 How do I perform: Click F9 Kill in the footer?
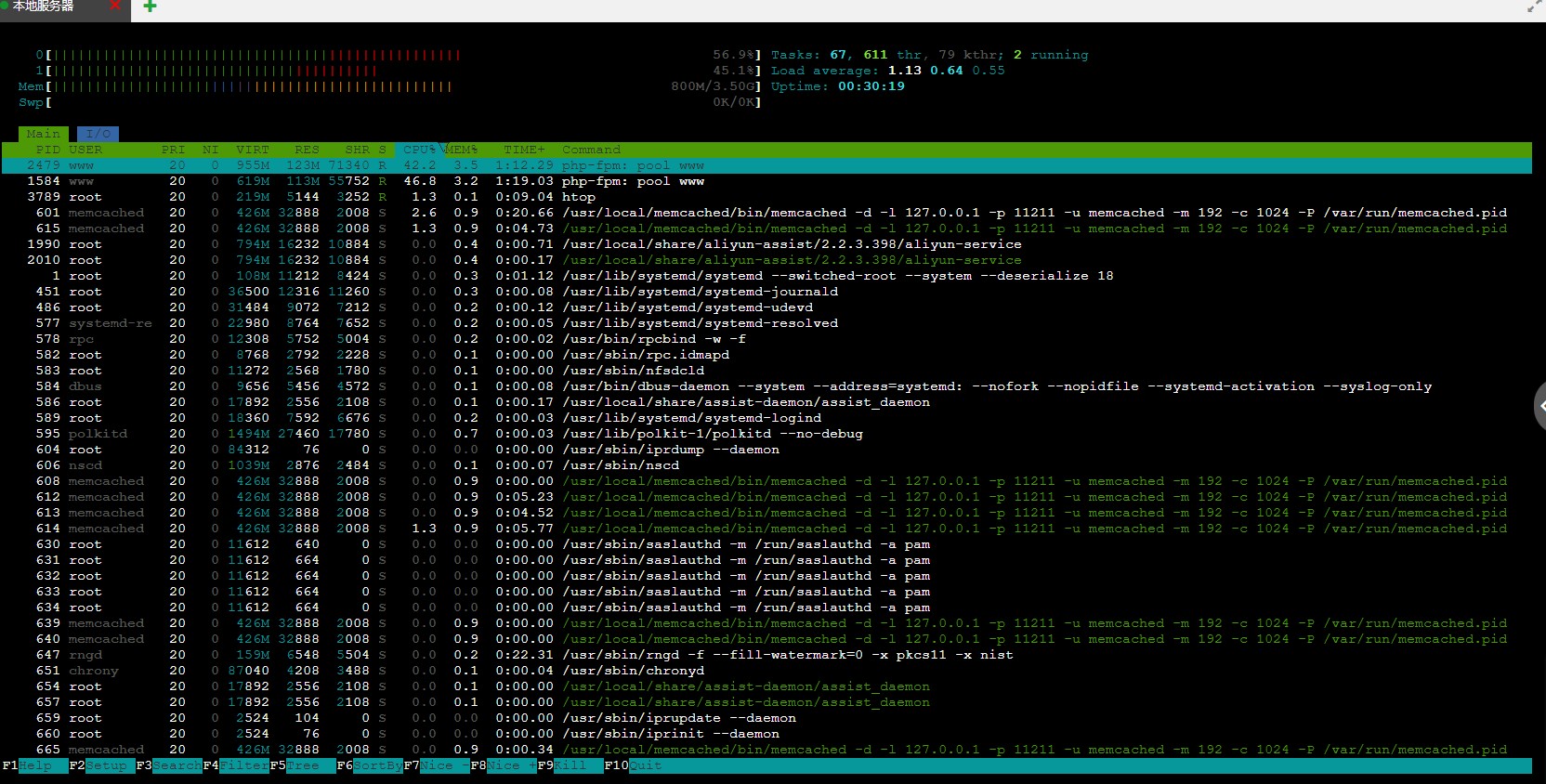(570, 765)
